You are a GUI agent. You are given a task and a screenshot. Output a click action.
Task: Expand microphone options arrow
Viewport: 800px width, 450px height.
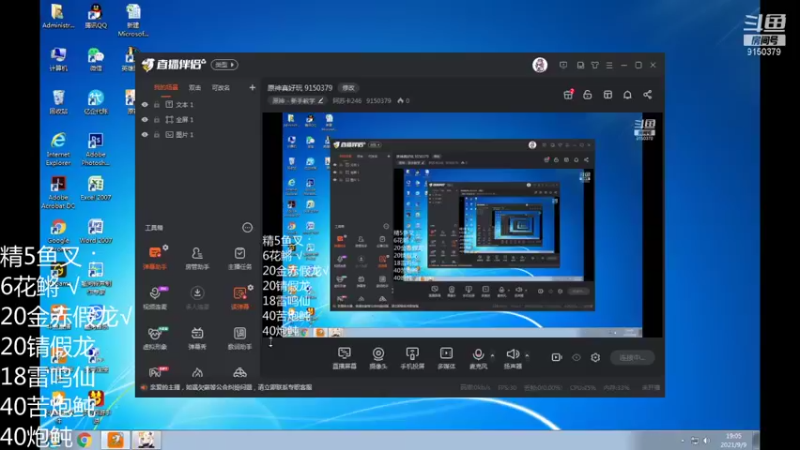492,355
